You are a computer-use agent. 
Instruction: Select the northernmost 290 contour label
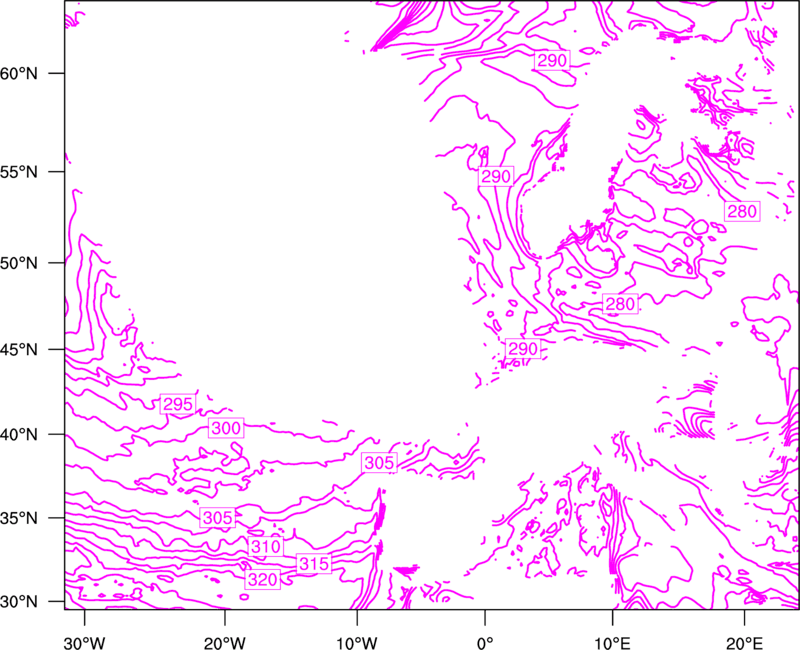point(552,61)
